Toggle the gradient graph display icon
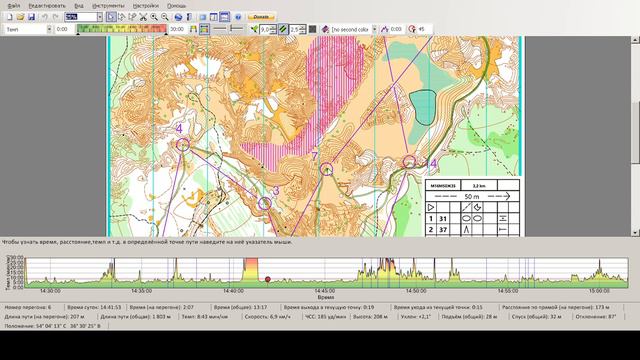Image resolution: width=640 pixels, height=360 pixels. (204, 29)
